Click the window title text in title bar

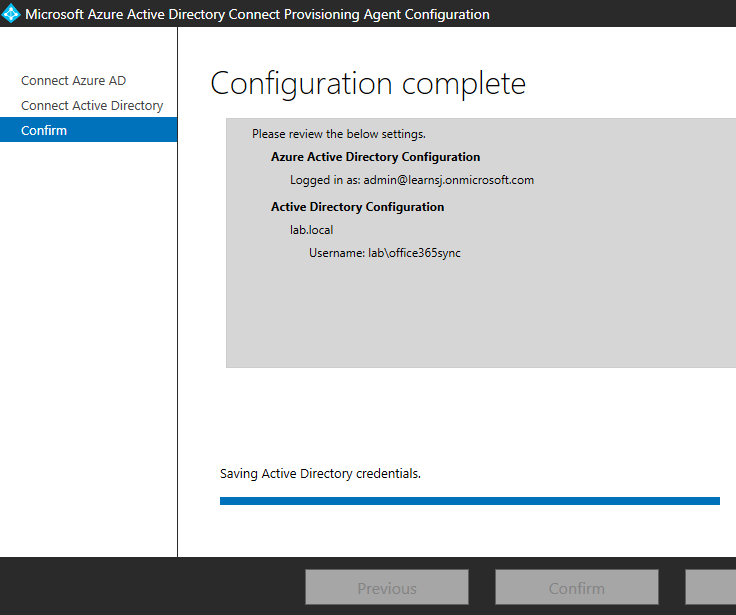click(257, 15)
